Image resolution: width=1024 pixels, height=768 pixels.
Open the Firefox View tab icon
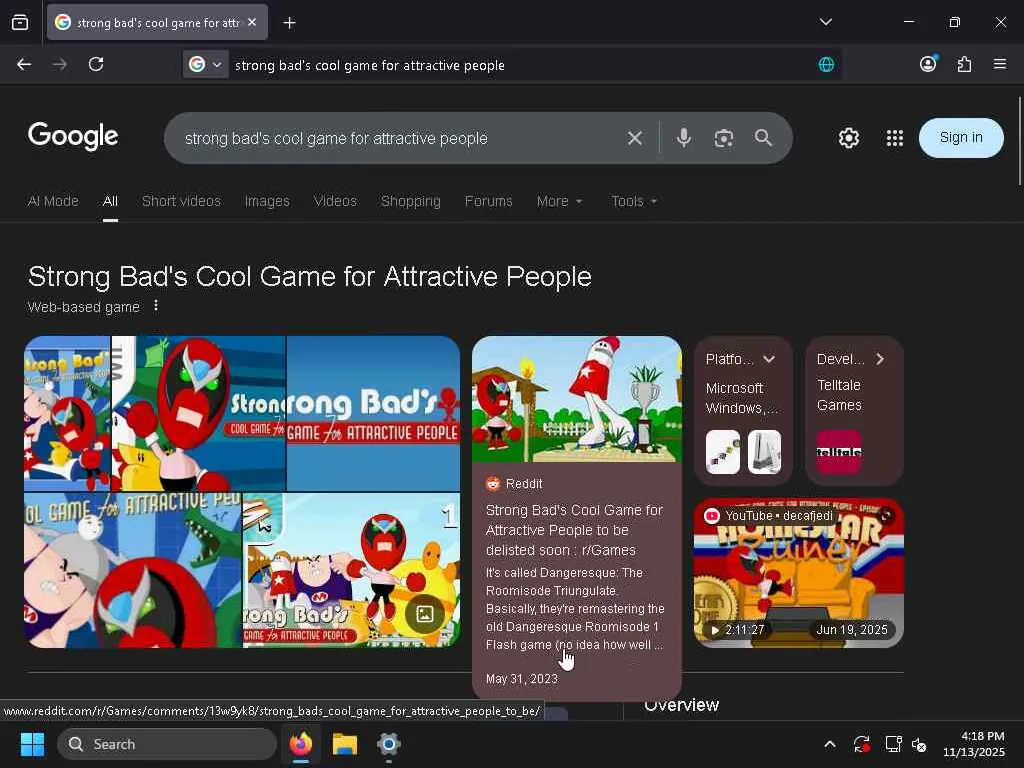(x=20, y=23)
